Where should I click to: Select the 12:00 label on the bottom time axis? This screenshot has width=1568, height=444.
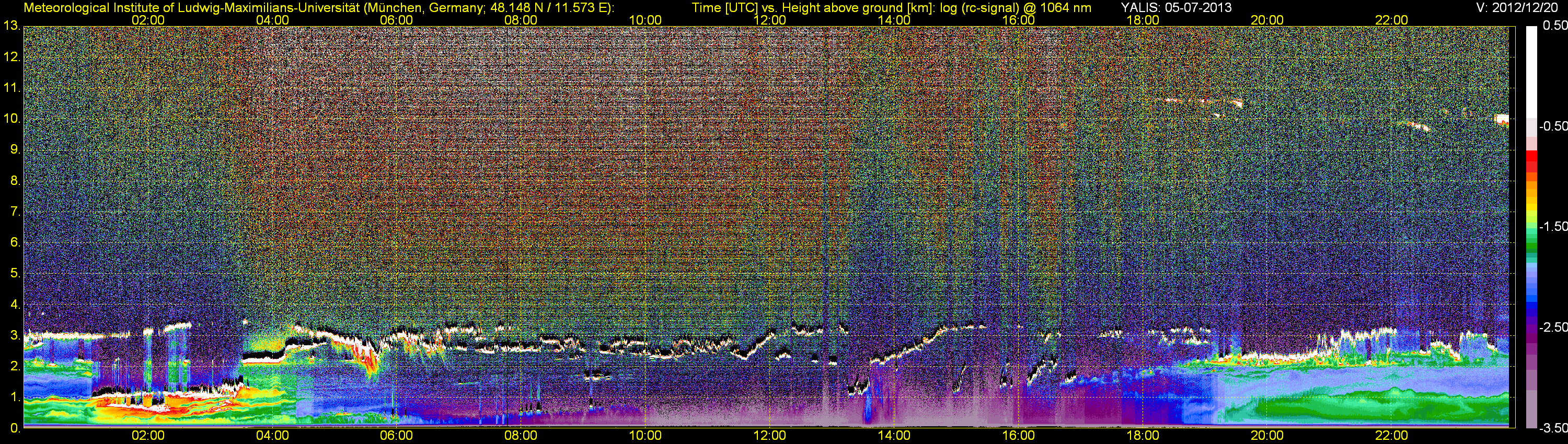769,436
